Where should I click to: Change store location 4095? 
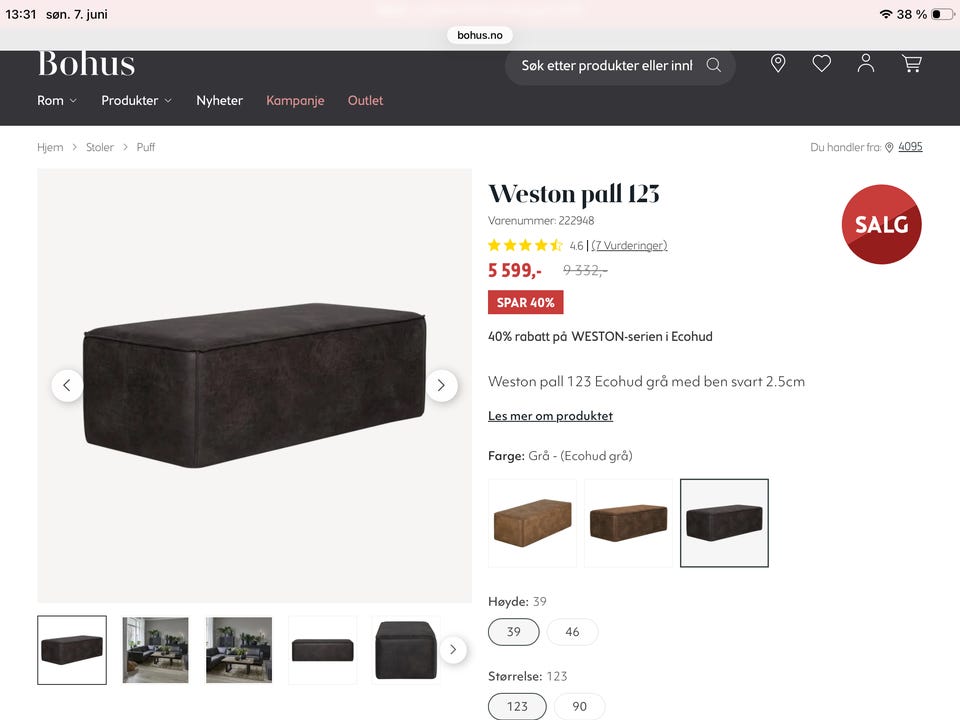[x=910, y=146]
